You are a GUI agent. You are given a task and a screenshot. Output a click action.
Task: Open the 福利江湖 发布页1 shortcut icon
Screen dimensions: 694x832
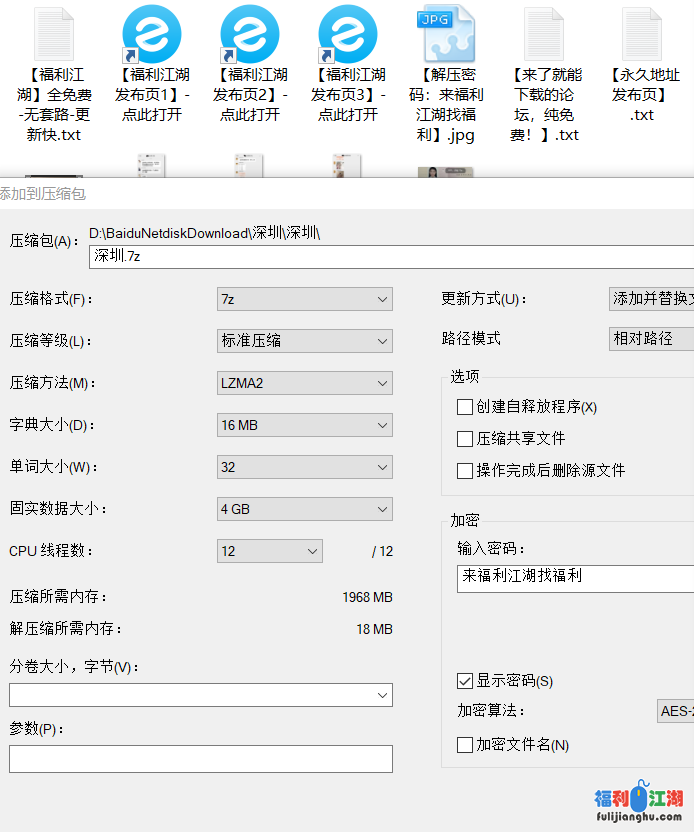click(152, 34)
